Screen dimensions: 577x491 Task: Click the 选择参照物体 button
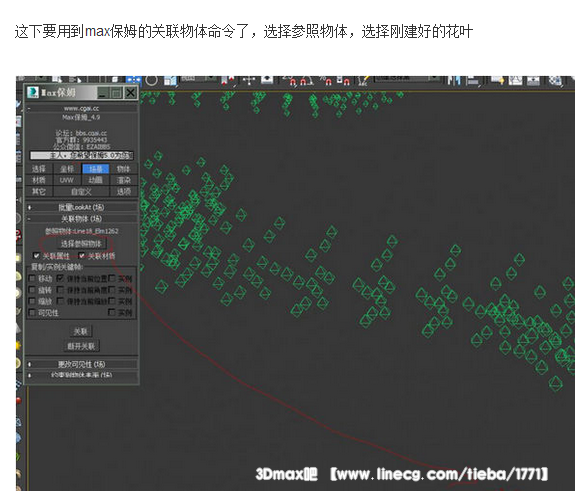point(81,244)
